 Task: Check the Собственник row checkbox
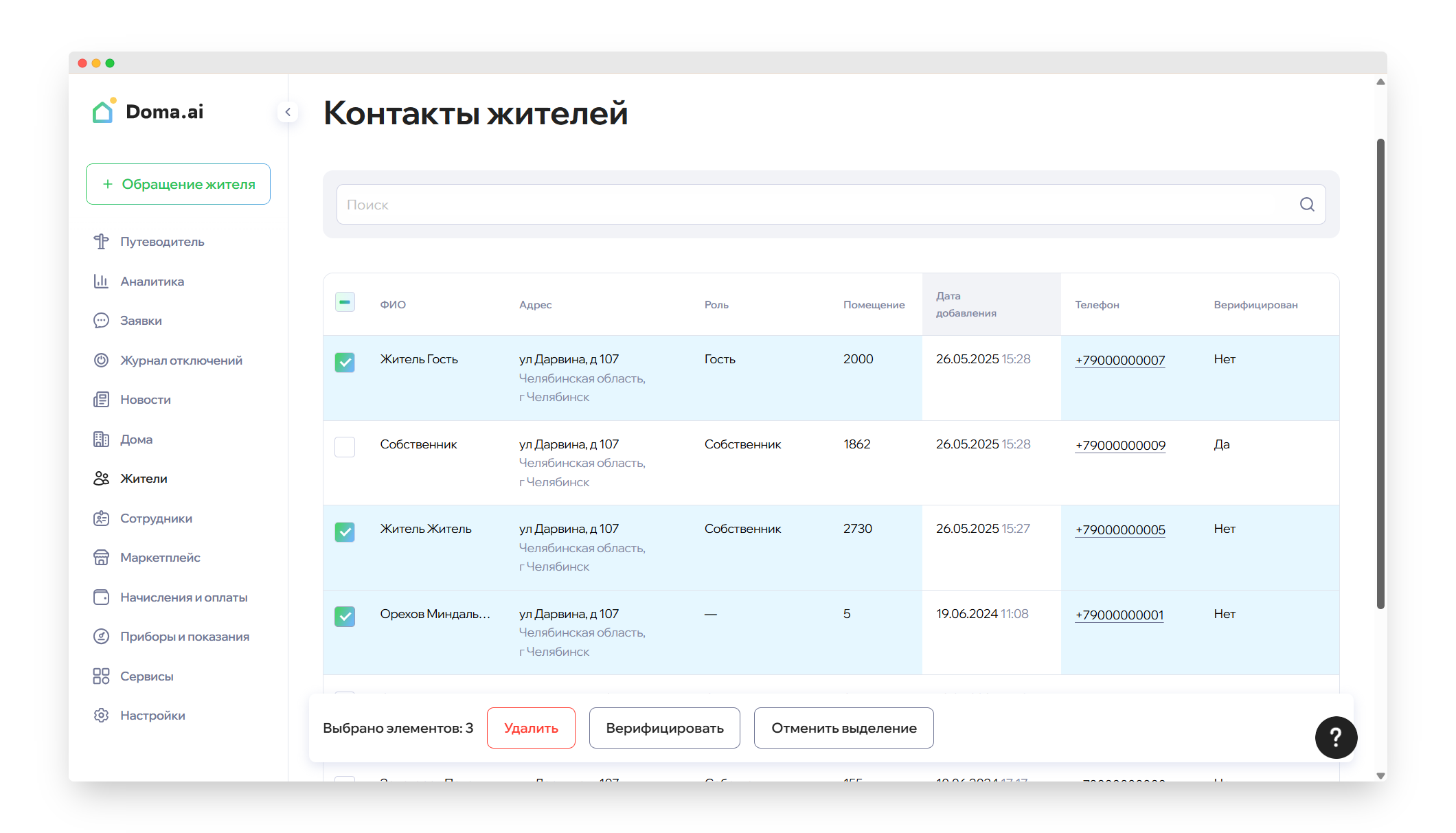[345, 447]
